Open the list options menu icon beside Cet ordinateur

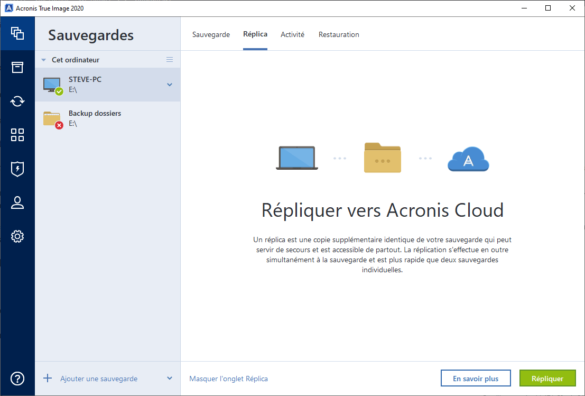[x=169, y=60]
